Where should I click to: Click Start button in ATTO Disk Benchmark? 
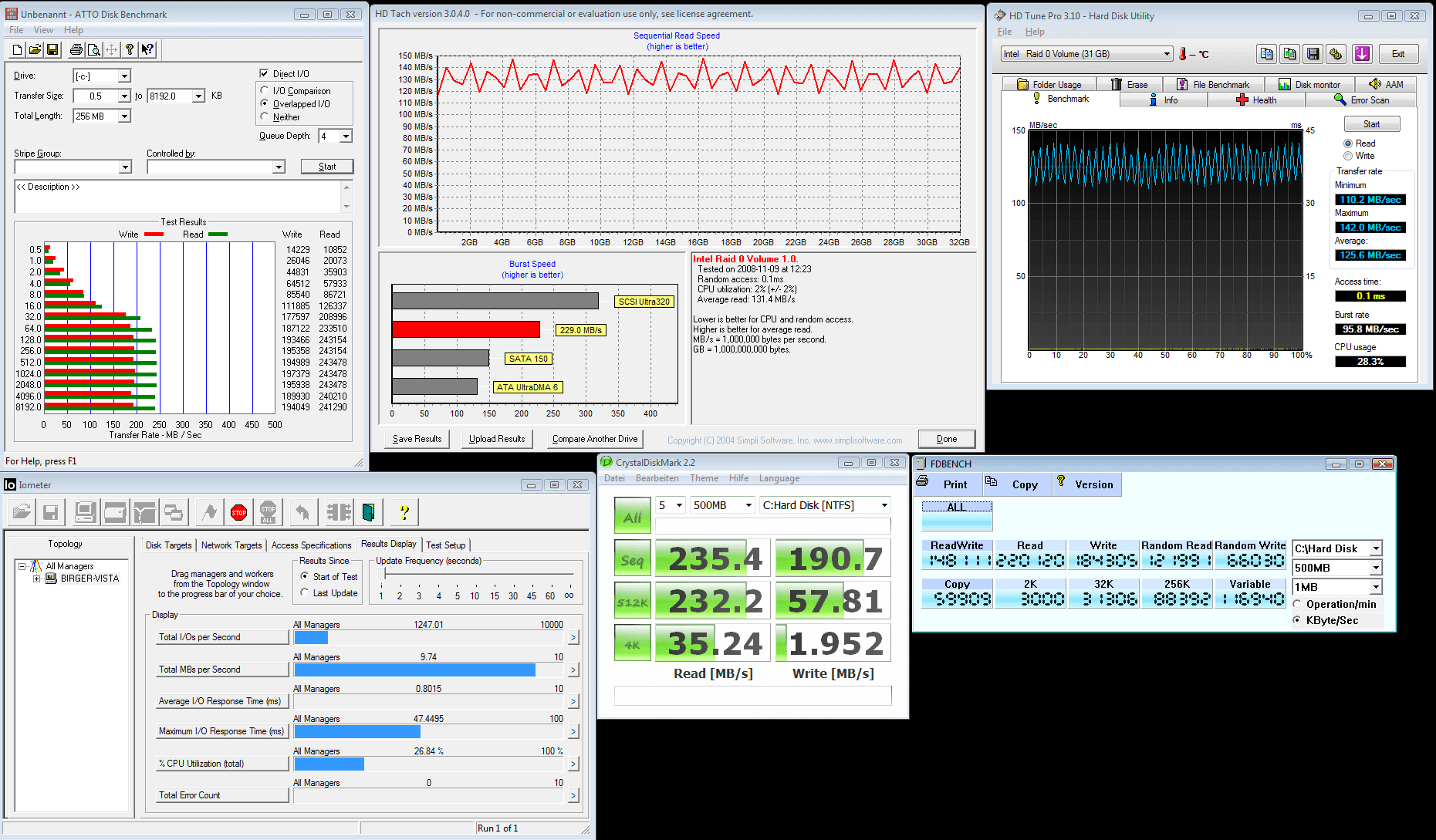click(327, 167)
